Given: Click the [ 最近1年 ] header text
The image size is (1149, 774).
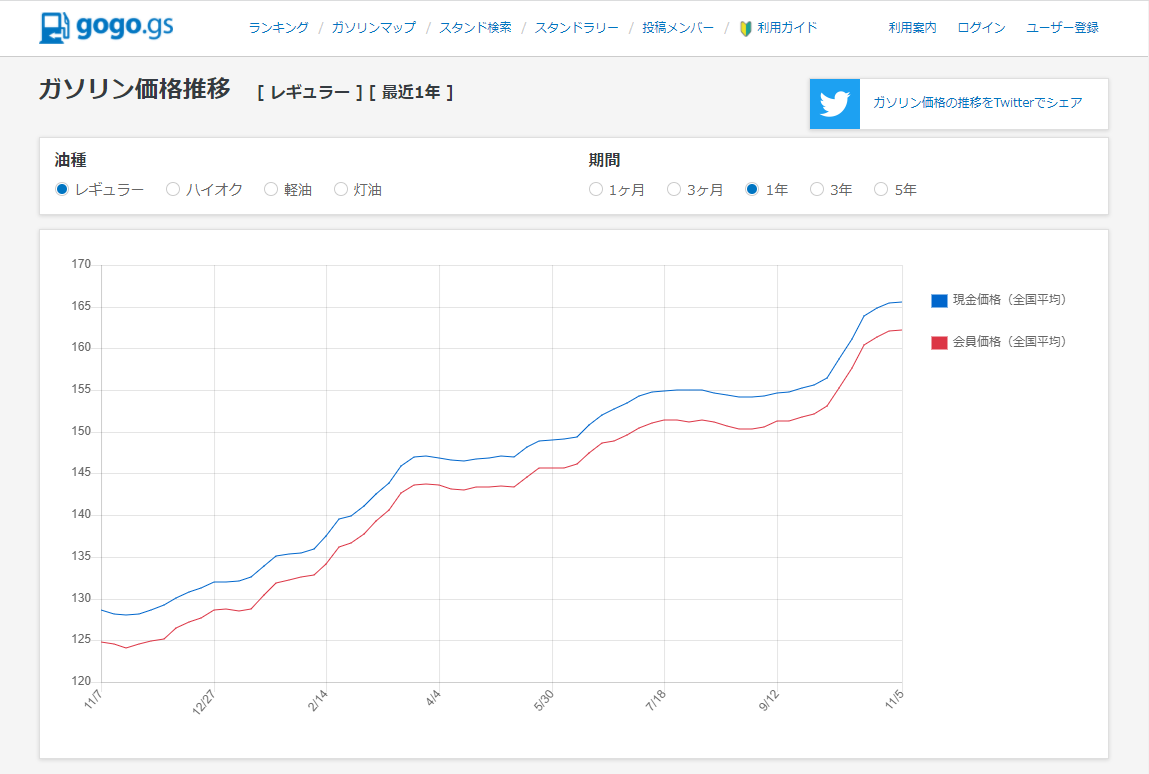Looking at the screenshot, I should (x=411, y=92).
